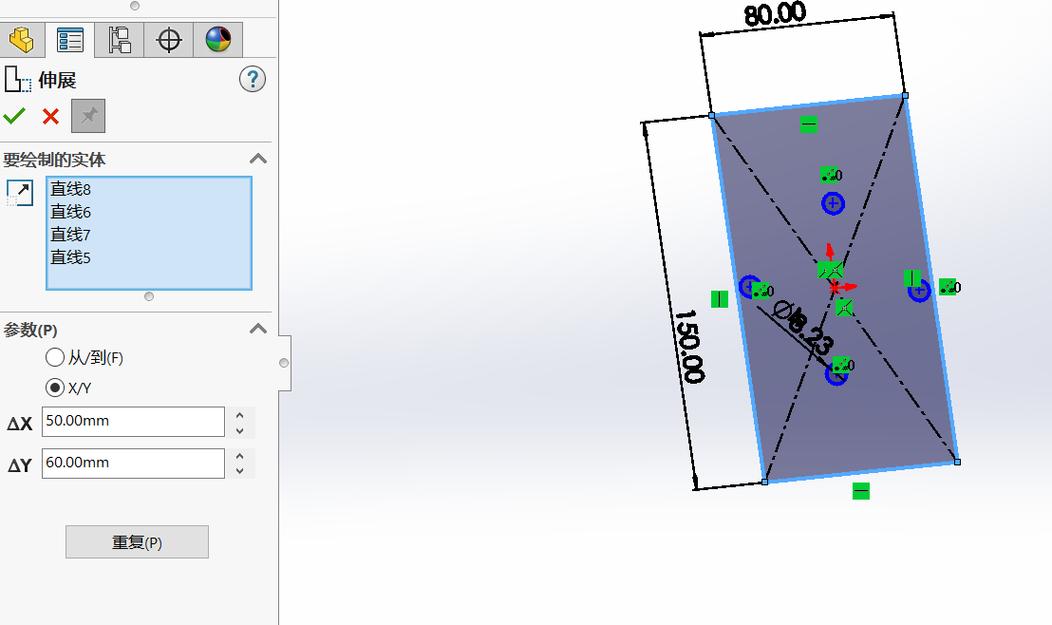Click the ConfigurationManager tab icon
This screenshot has height=625, width=1052.
119,39
